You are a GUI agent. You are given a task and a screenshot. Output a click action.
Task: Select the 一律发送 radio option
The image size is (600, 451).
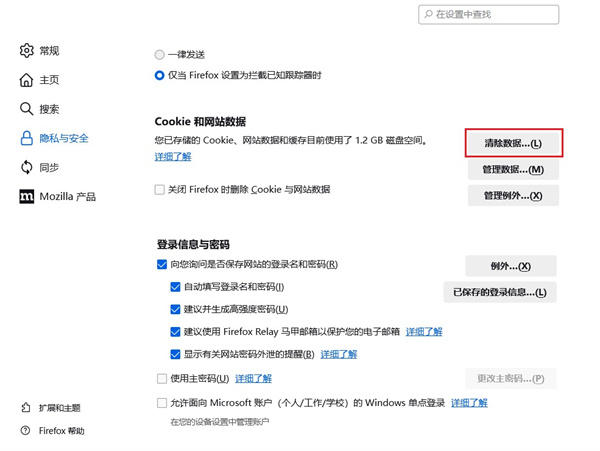coord(159,55)
